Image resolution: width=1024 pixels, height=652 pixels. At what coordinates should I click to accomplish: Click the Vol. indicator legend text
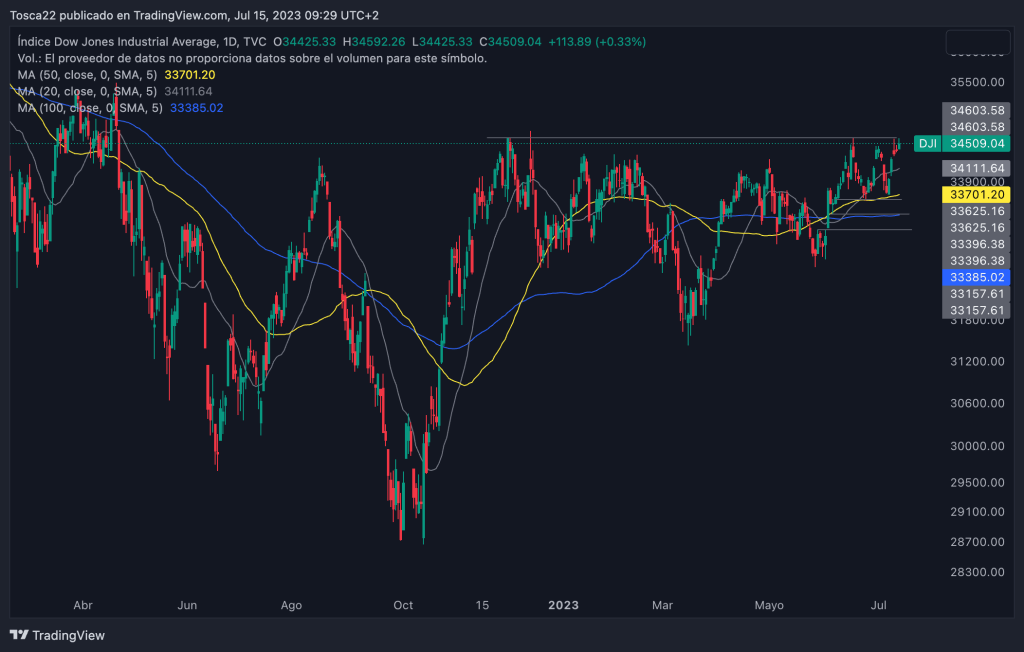[x=252, y=59]
